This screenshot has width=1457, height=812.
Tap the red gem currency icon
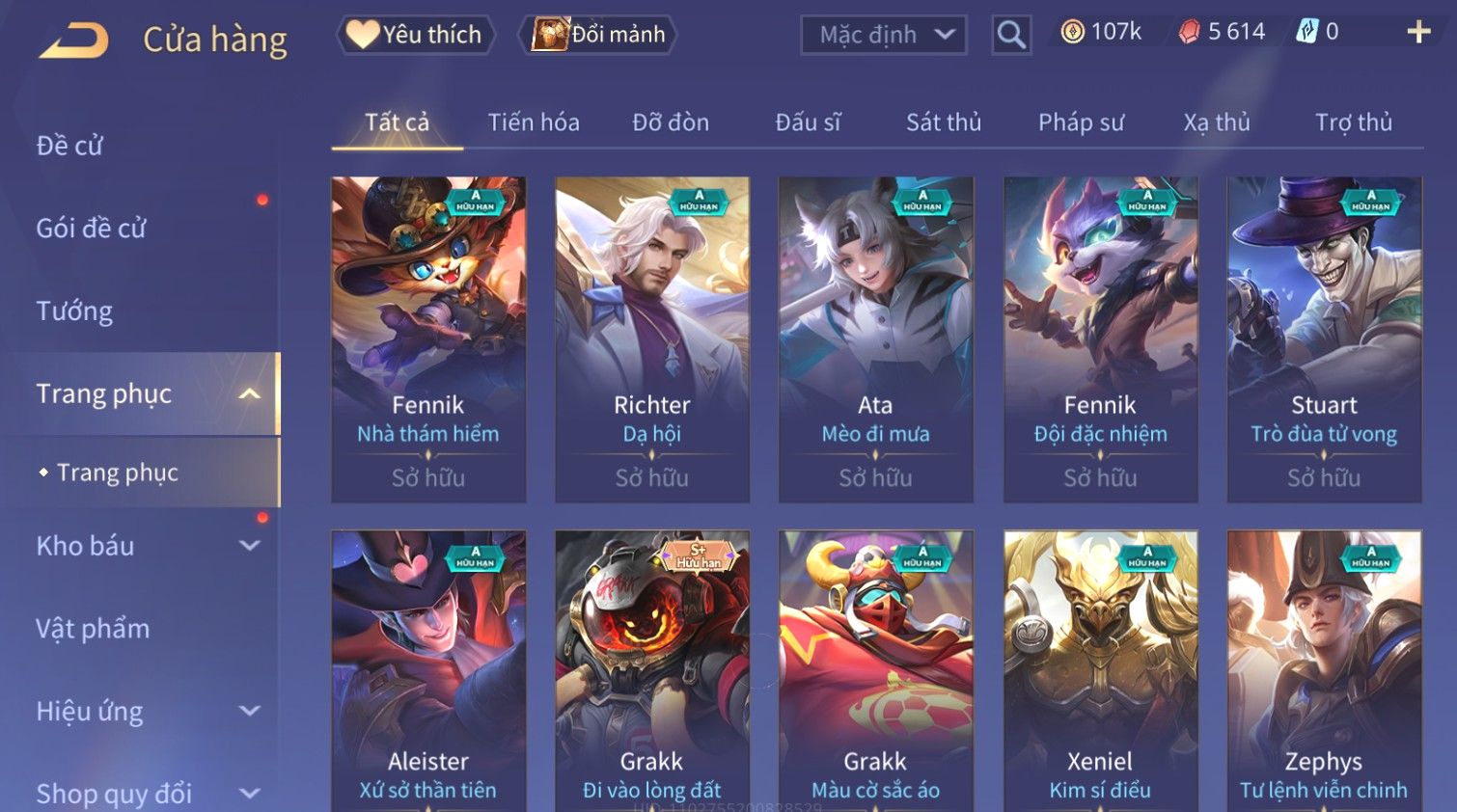(x=1189, y=32)
